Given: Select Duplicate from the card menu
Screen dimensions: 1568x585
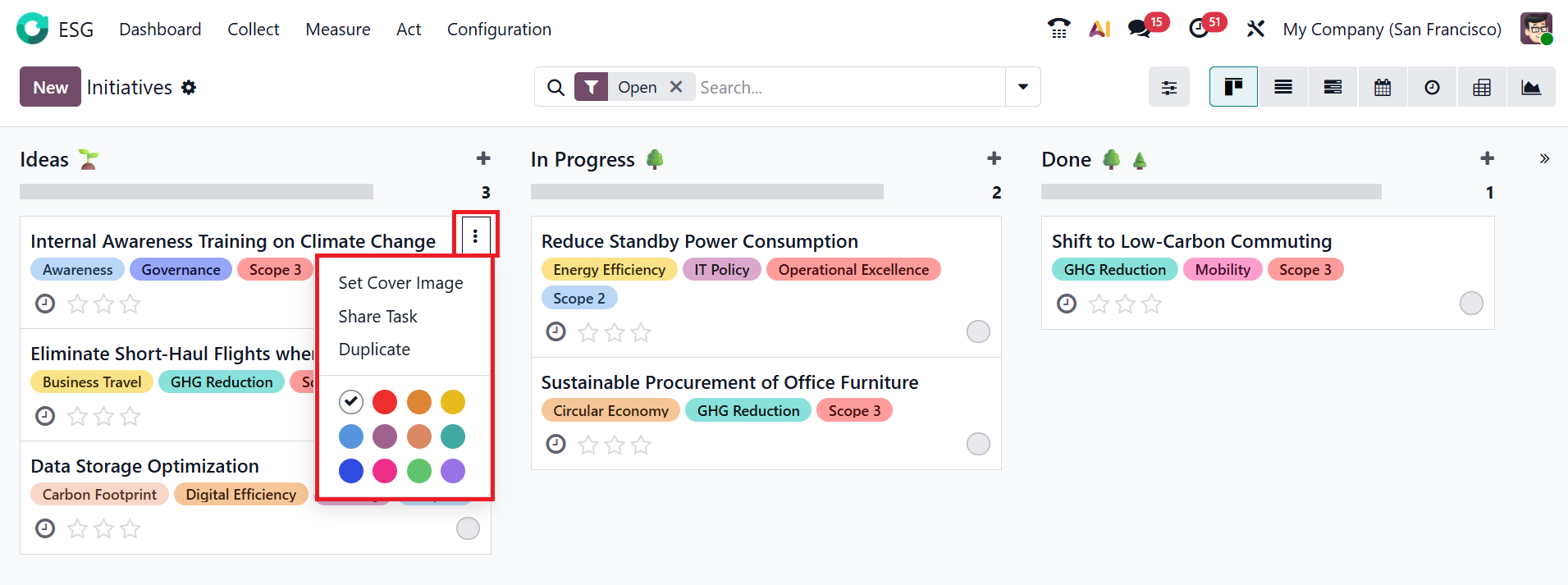Looking at the screenshot, I should tap(374, 350).
